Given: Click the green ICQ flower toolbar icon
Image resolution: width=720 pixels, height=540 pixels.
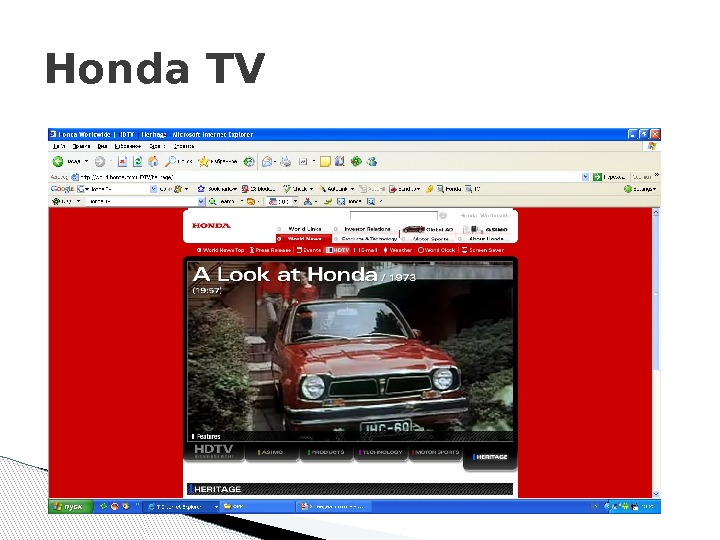Looking at the screenshot, I should tap(356, 161).
